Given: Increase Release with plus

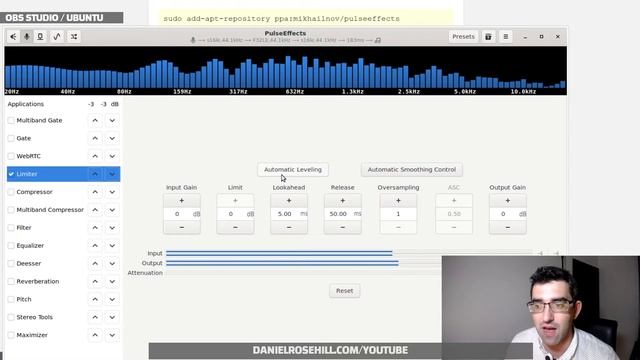Looking at the screenshot, I should pos(343,201).
